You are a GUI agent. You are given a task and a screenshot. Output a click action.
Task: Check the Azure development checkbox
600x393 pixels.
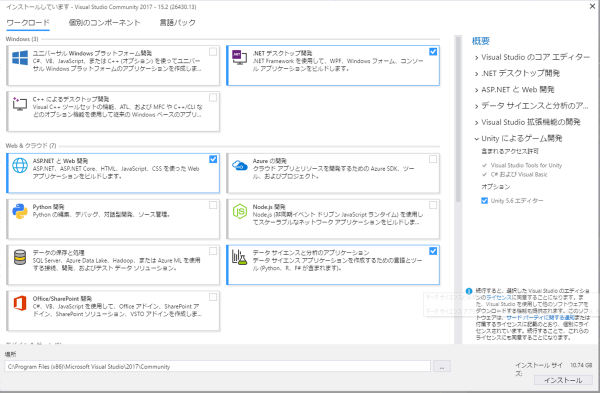pos(433,159)
